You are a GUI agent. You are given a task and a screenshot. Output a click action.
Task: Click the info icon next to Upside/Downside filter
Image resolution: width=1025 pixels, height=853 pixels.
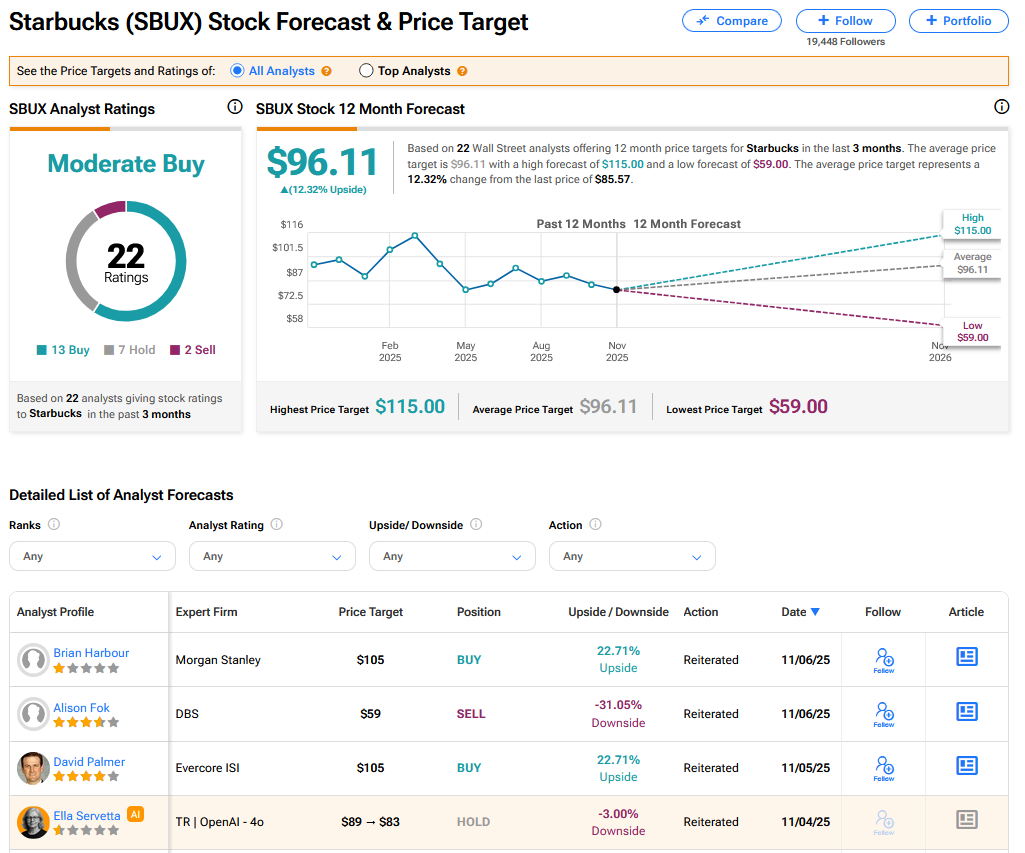tap(476, 525)
